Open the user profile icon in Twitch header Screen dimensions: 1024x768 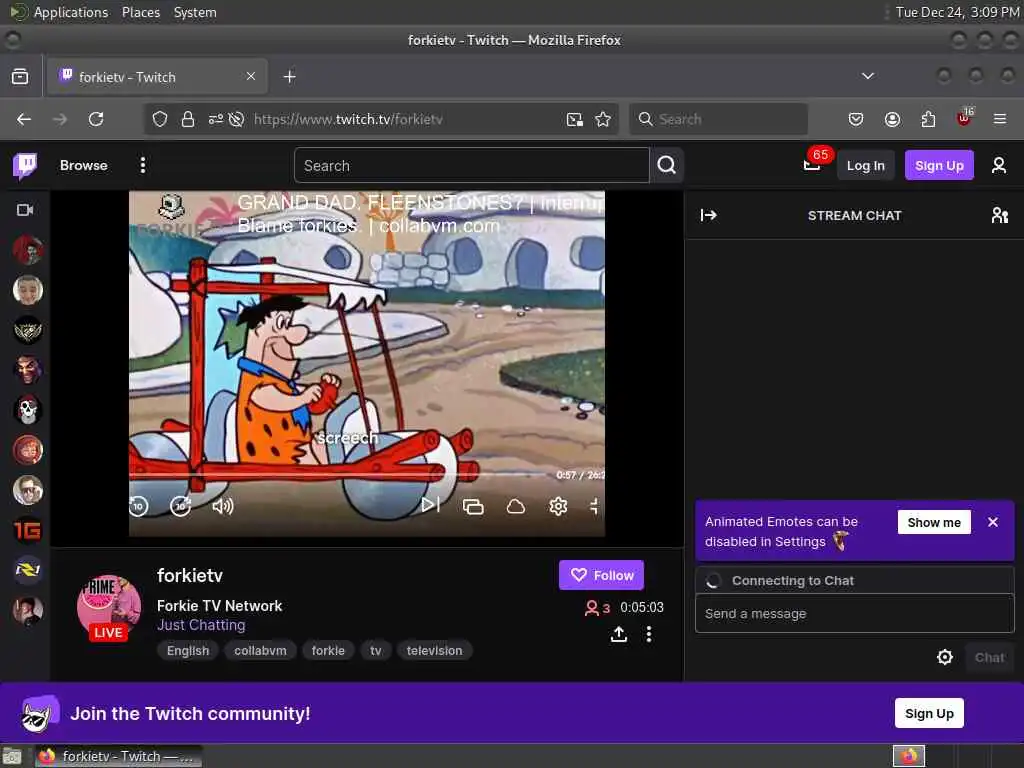point(999,165)
